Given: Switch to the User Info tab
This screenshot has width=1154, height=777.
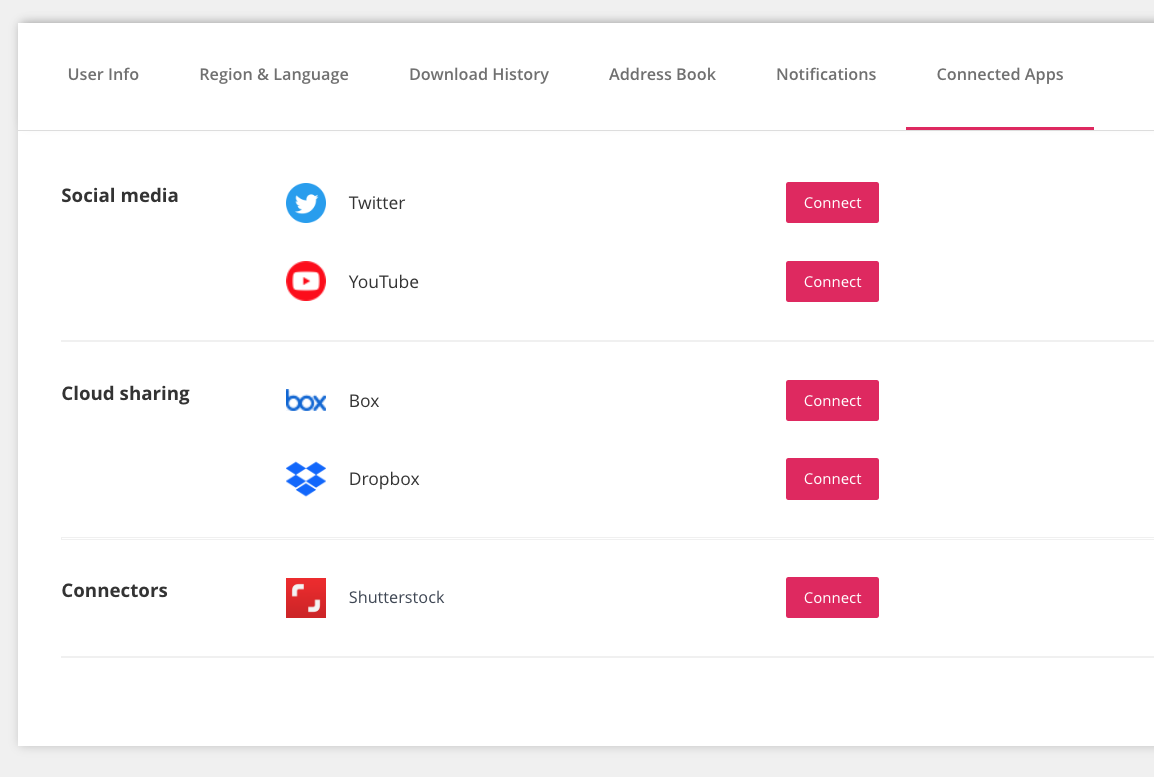Looking at the screenshot, I should coord(103,75).
